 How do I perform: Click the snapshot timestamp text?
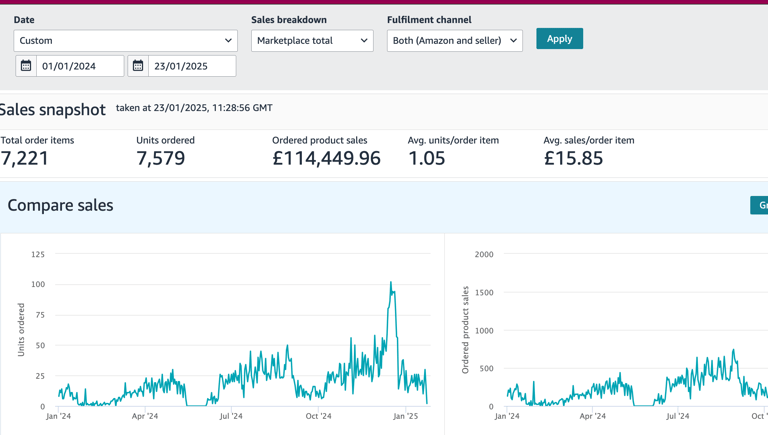[x=194, y=108]
